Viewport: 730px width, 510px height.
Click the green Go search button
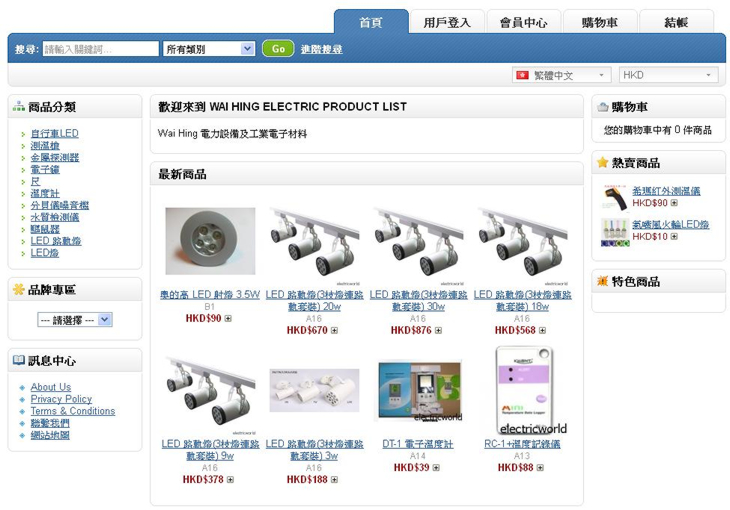[278, 48]
